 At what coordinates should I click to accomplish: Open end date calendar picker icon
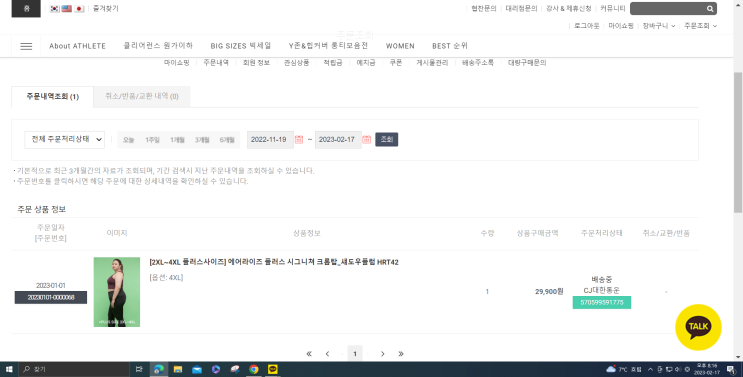click(366, 139)
